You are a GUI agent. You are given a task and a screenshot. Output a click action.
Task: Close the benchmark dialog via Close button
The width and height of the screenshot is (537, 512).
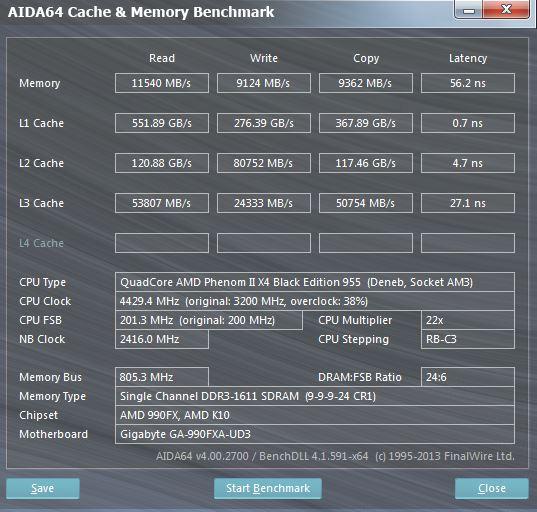[x=492, y=488]
